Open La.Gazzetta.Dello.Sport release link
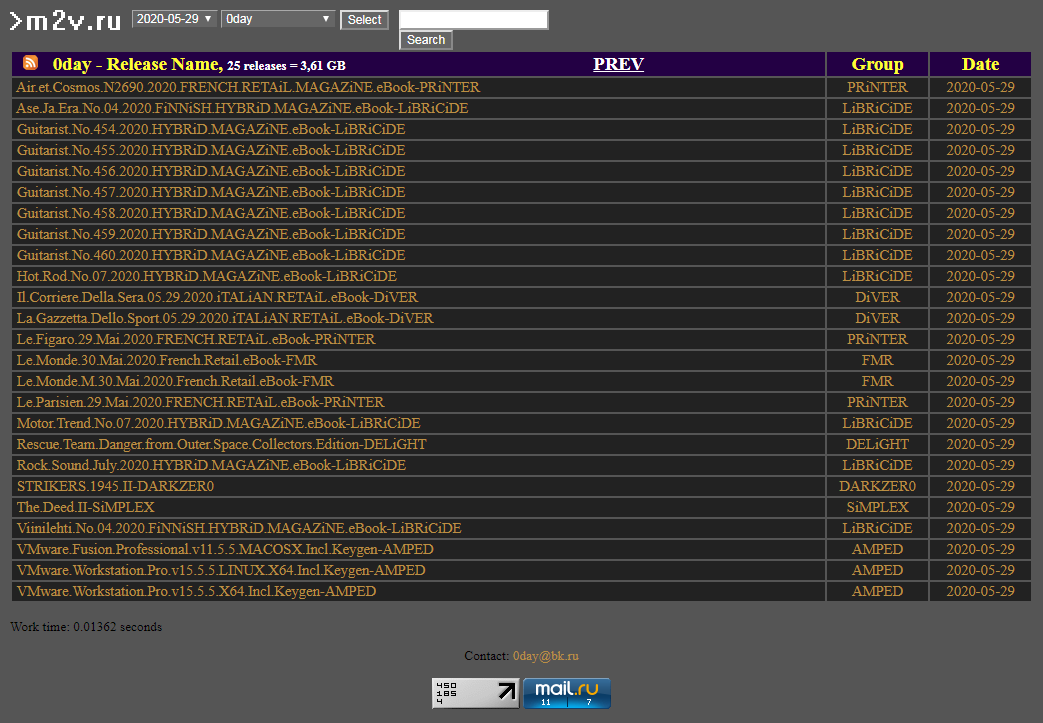This screenshot has width=1043, height=723. click(x=225, y=318)
